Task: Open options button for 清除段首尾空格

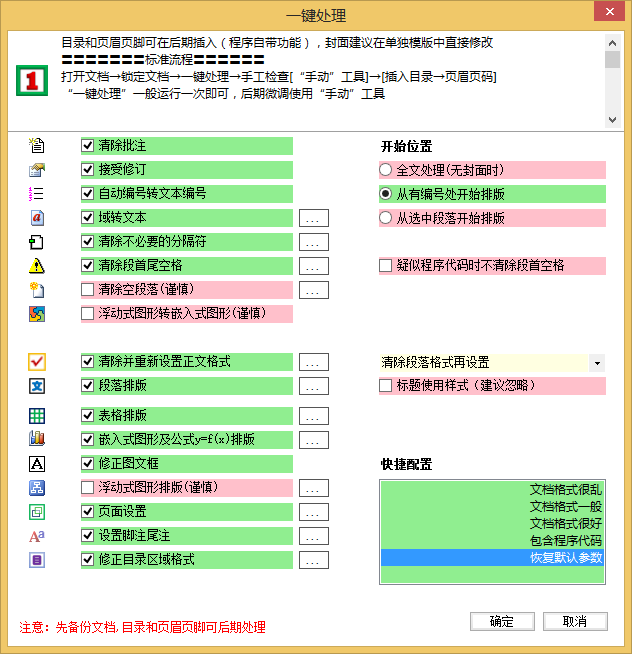Action: pyautogui.click(x=314, y=266)
